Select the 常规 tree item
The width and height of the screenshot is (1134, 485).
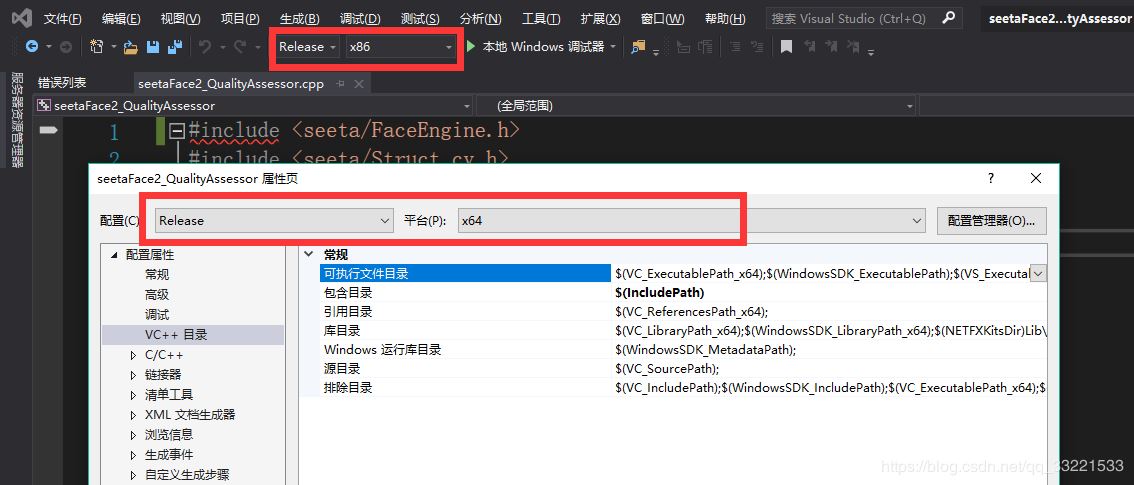coord(157,275)
